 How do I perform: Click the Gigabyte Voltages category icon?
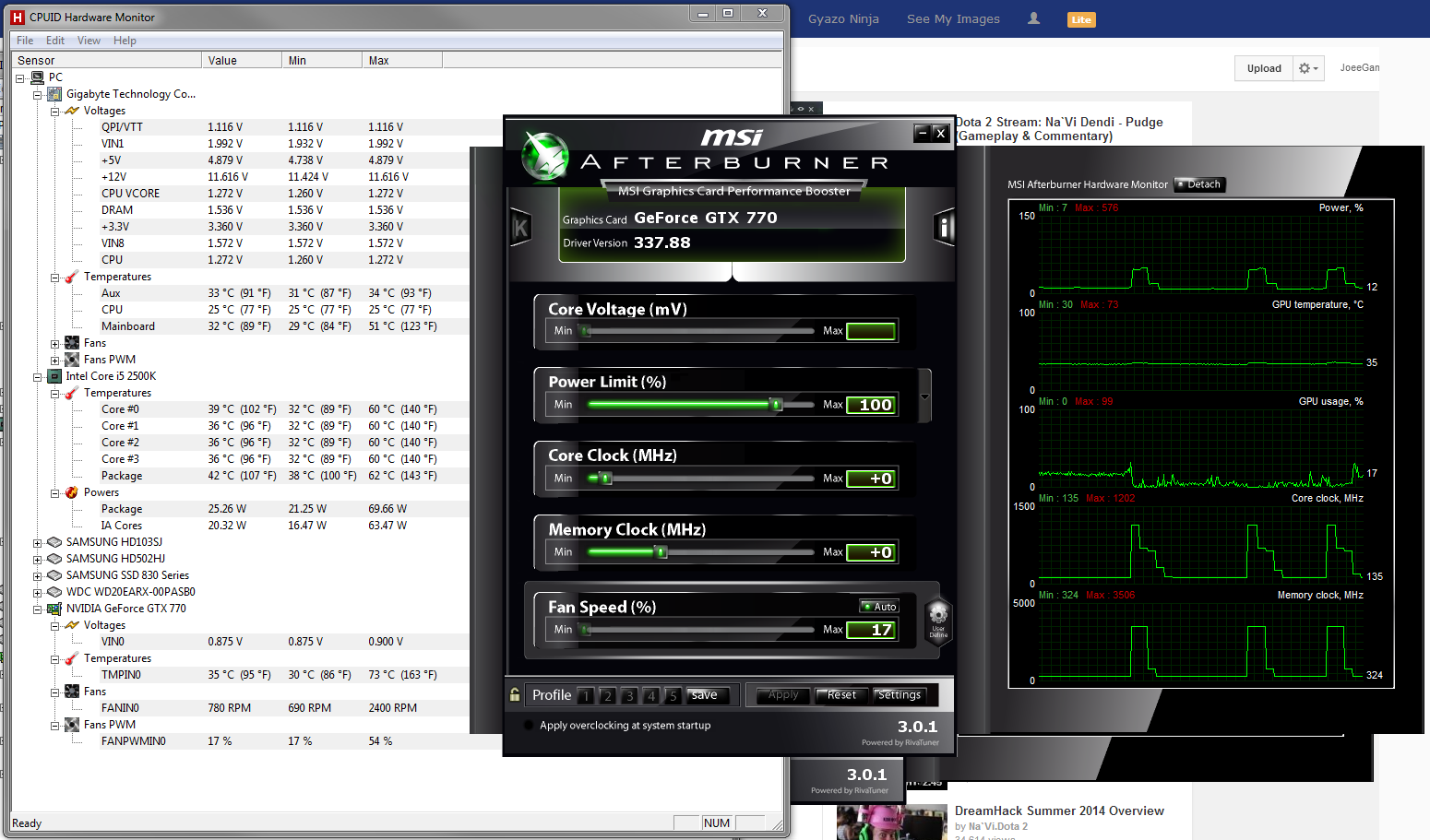(72, 111)
